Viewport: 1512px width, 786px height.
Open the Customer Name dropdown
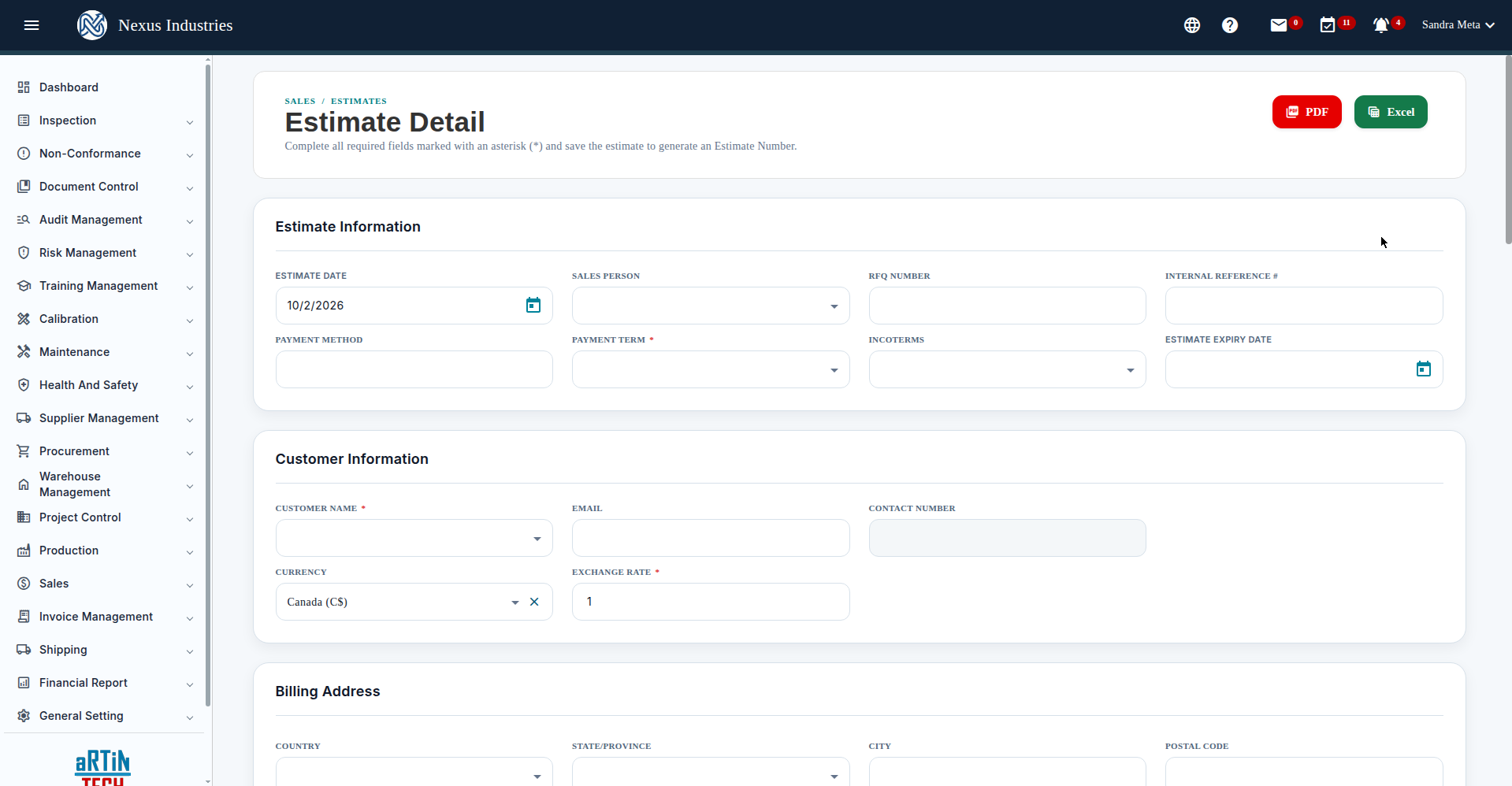[x=414, y=538]
